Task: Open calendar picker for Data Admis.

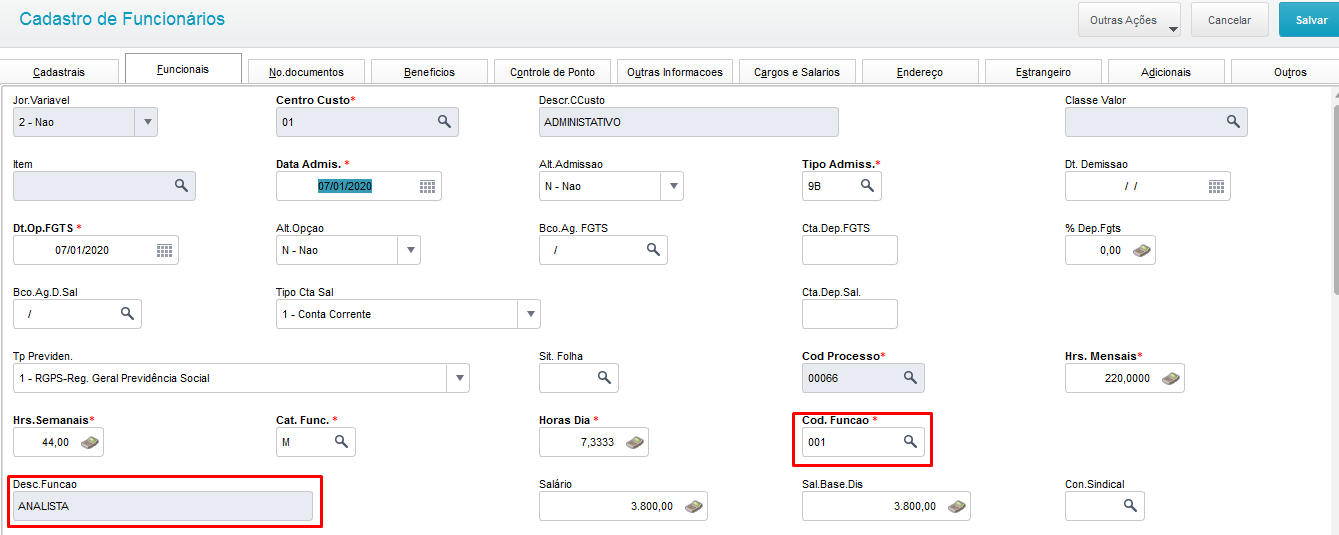Action: tap(427, 186)
